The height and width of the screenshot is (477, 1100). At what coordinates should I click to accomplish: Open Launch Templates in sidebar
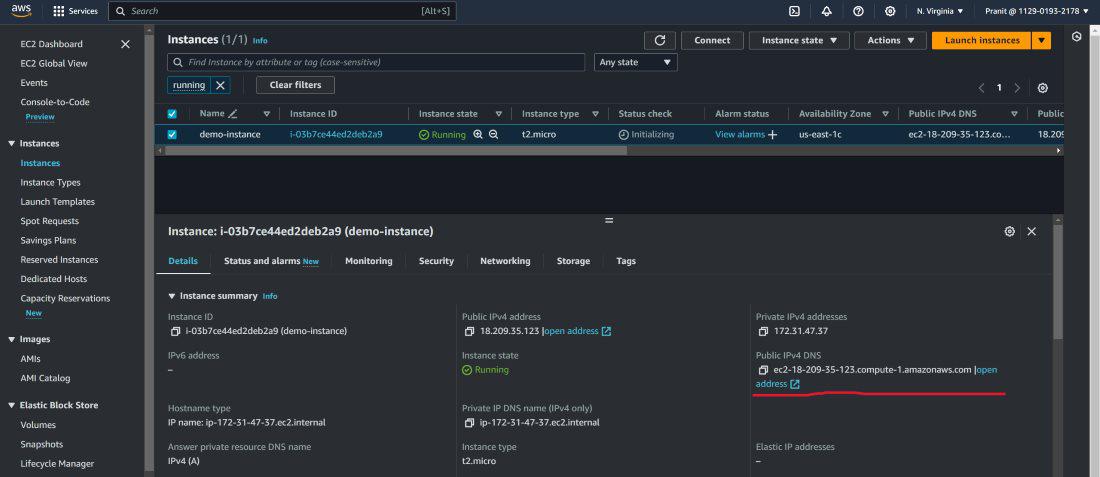pos(58,202)
